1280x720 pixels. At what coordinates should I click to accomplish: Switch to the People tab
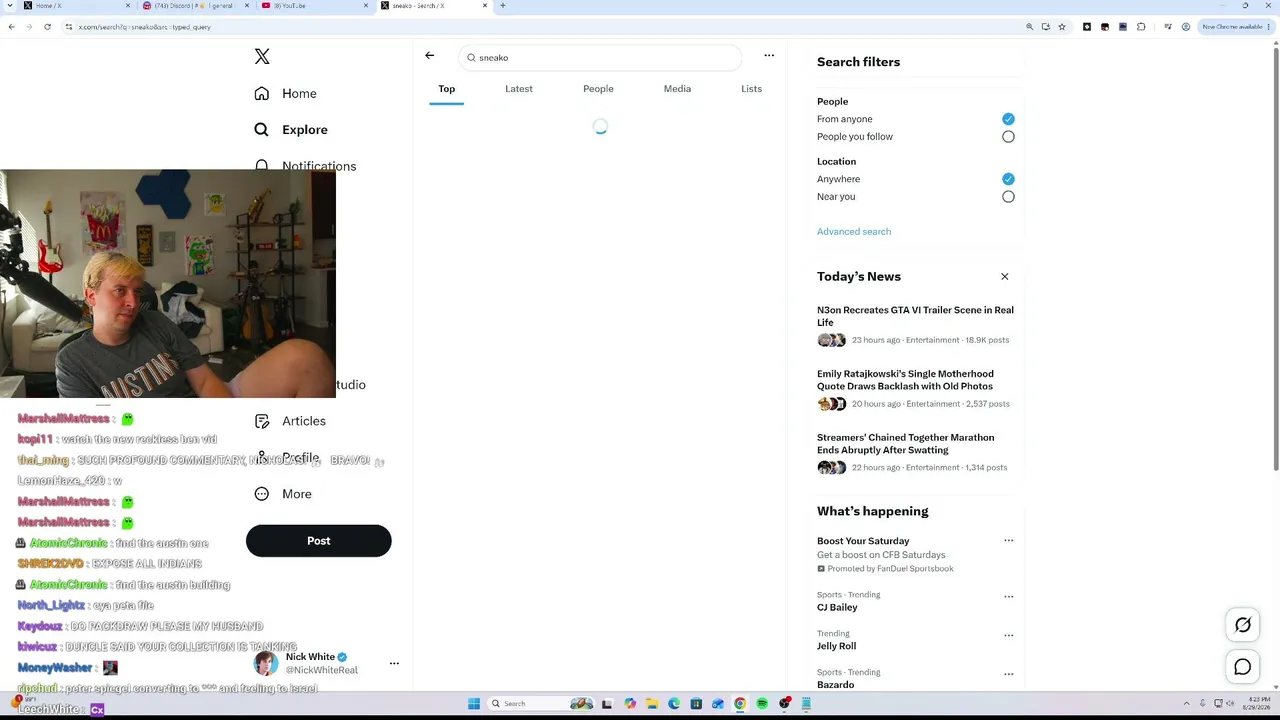(598, 89)
